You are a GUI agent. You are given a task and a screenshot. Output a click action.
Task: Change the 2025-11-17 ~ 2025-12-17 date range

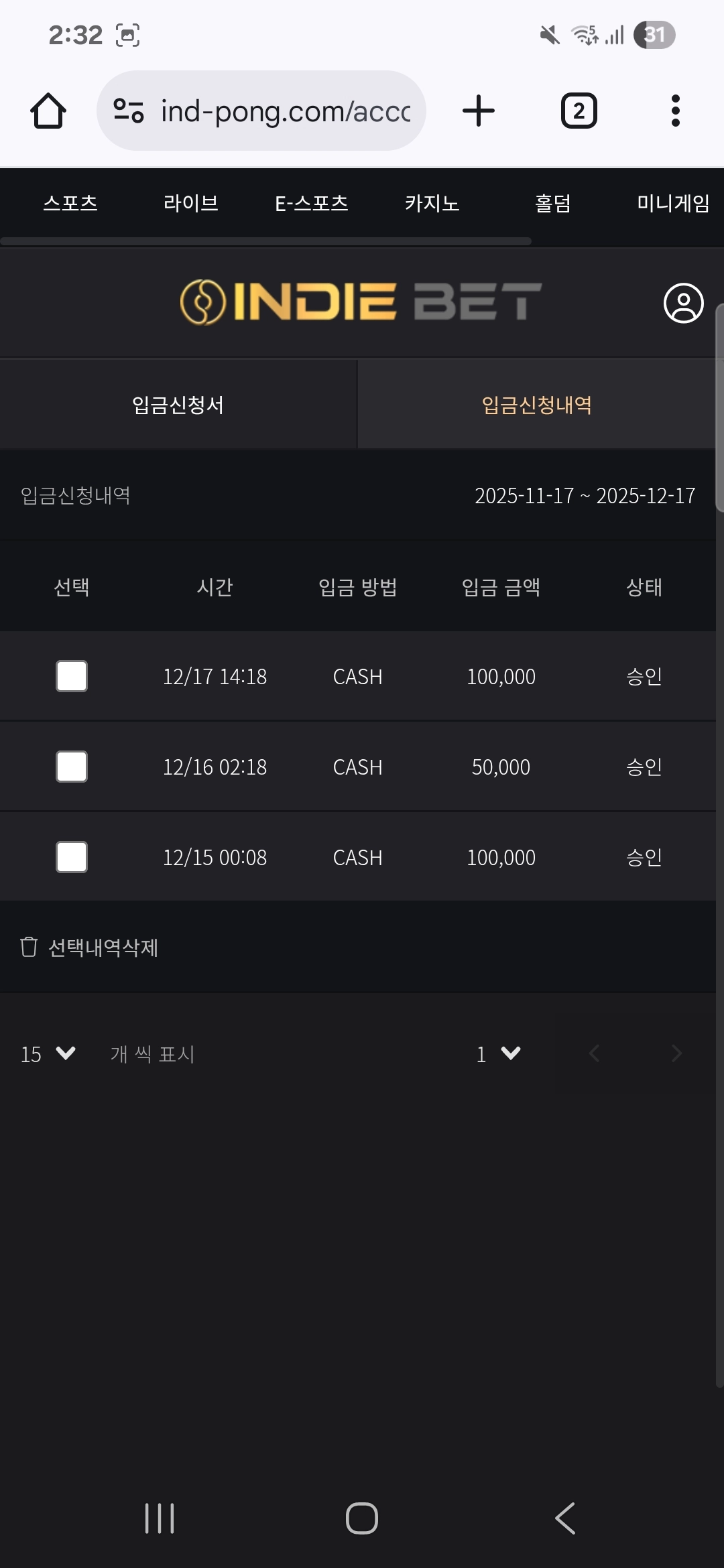pos(585,496)
